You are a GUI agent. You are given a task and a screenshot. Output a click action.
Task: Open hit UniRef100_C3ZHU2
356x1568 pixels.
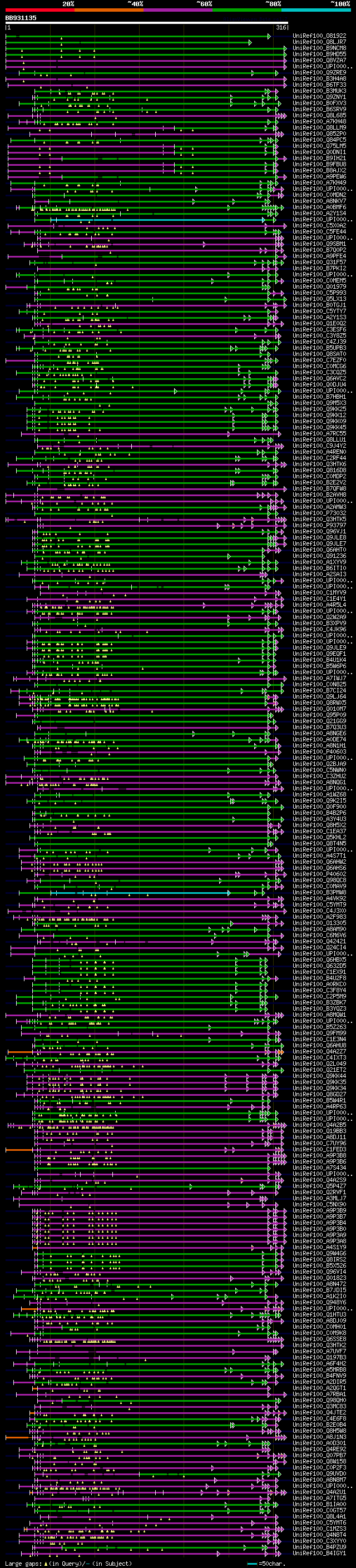(x=319, y=776)
